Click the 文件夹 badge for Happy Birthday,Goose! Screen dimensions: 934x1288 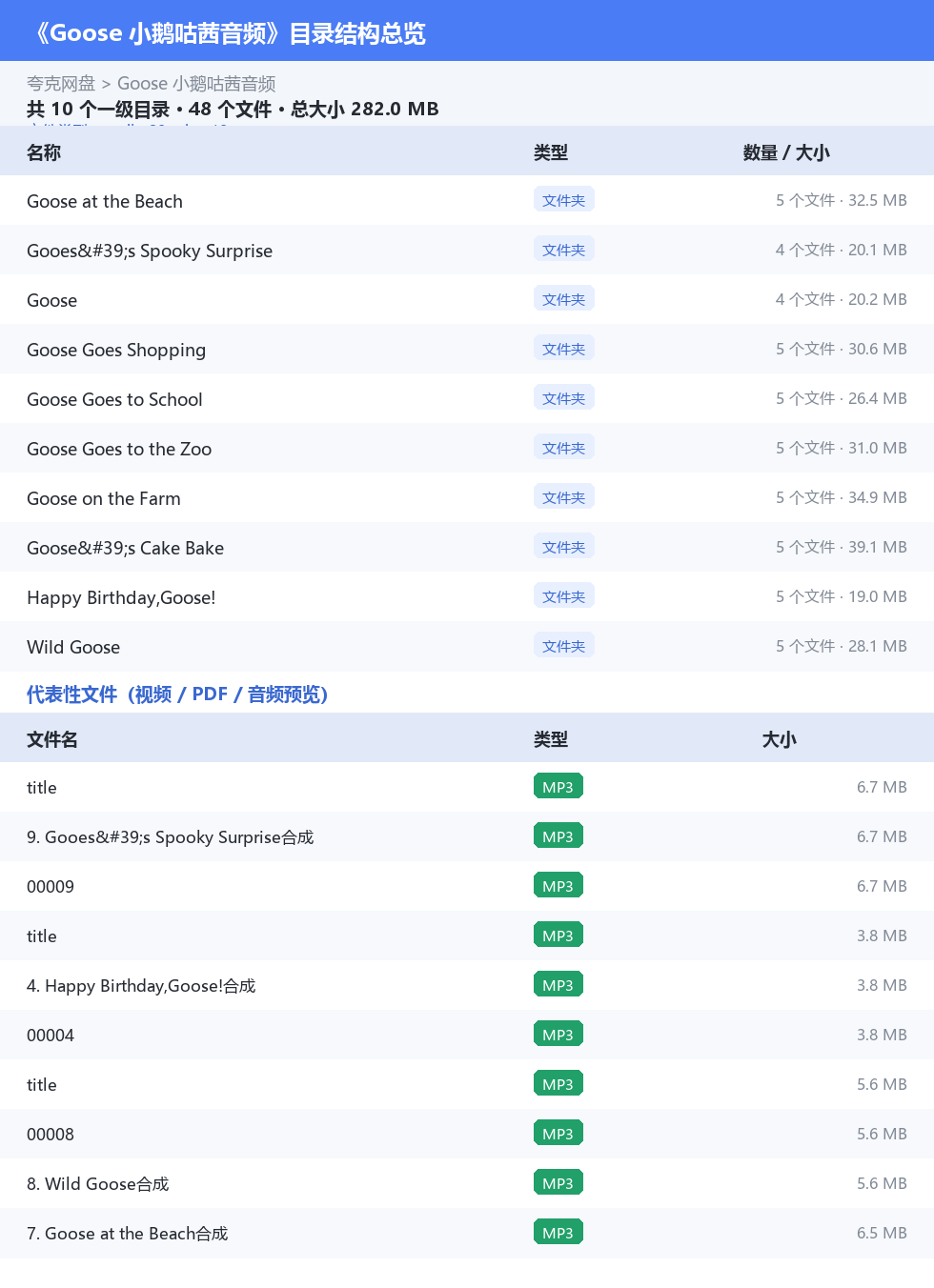564,595
